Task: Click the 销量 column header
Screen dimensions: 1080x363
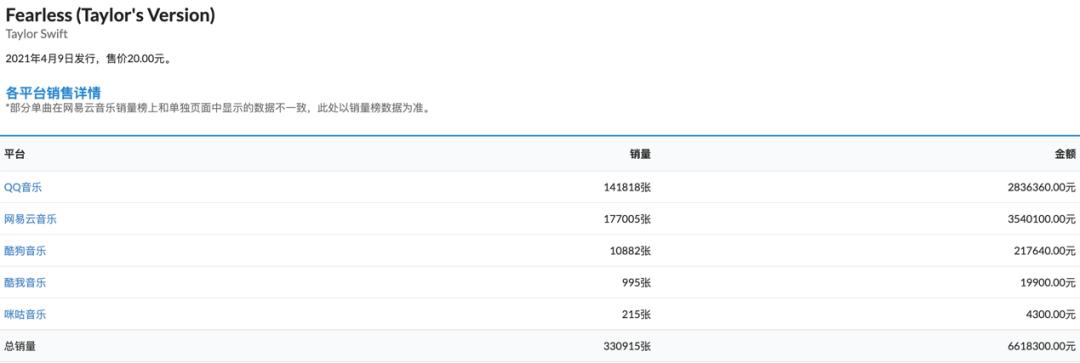Action: [x=640, y=154]
